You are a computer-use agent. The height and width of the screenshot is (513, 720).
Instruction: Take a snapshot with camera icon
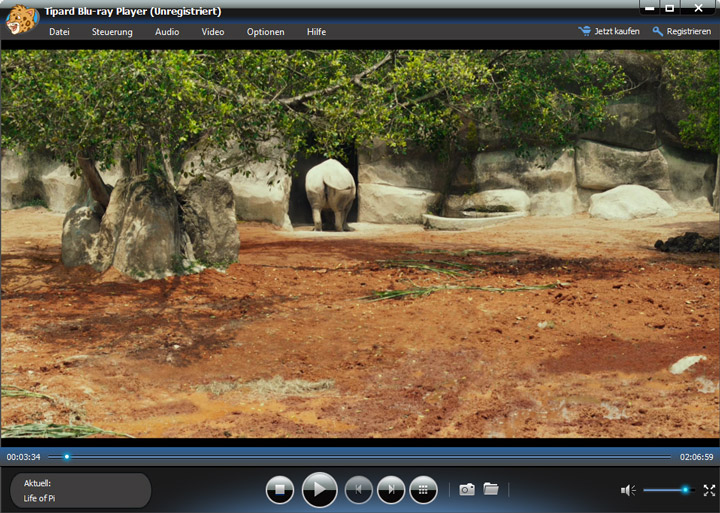coord(467,489)
